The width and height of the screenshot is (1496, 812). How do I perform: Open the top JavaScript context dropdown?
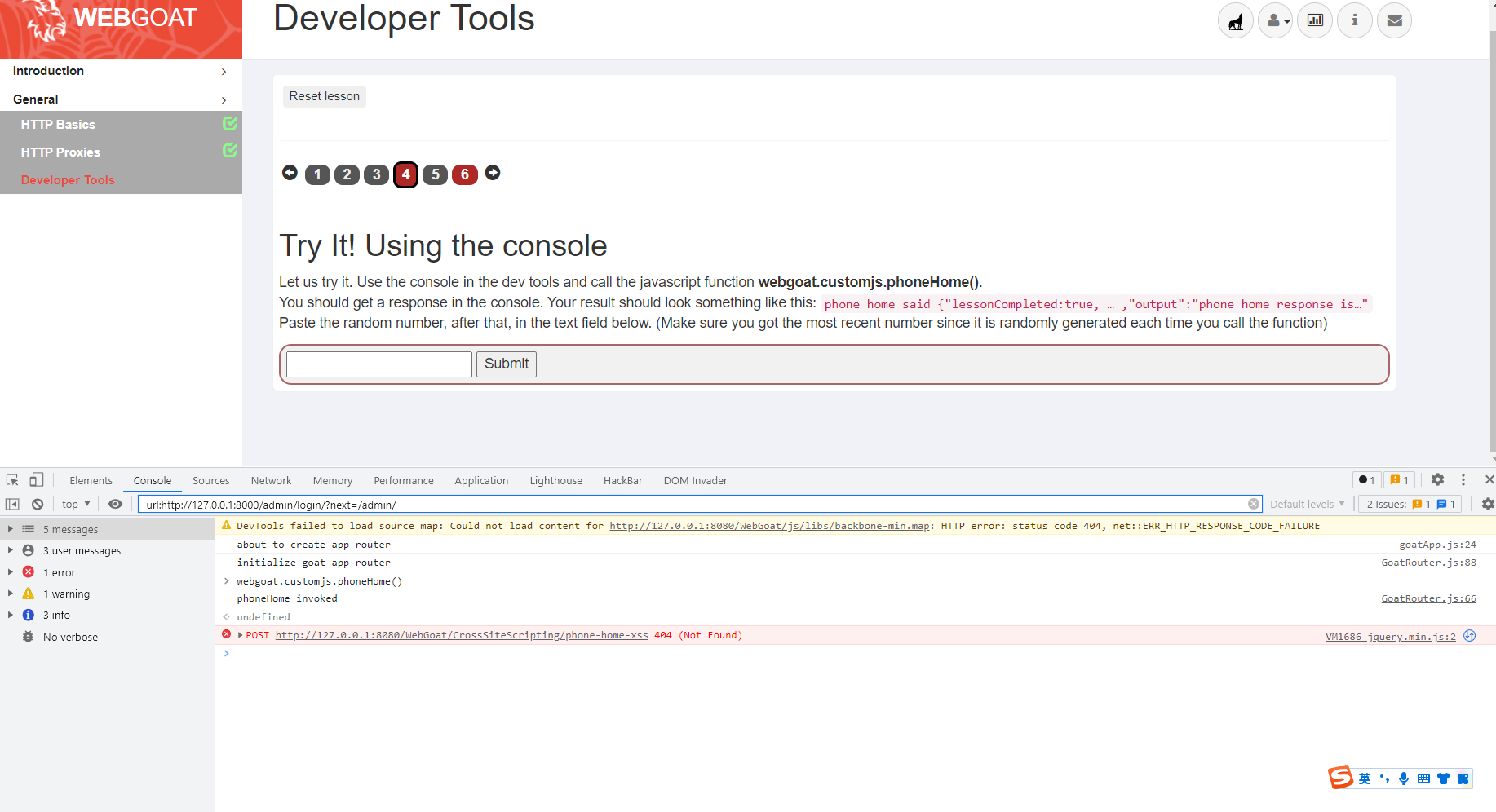tap(76, 504)
